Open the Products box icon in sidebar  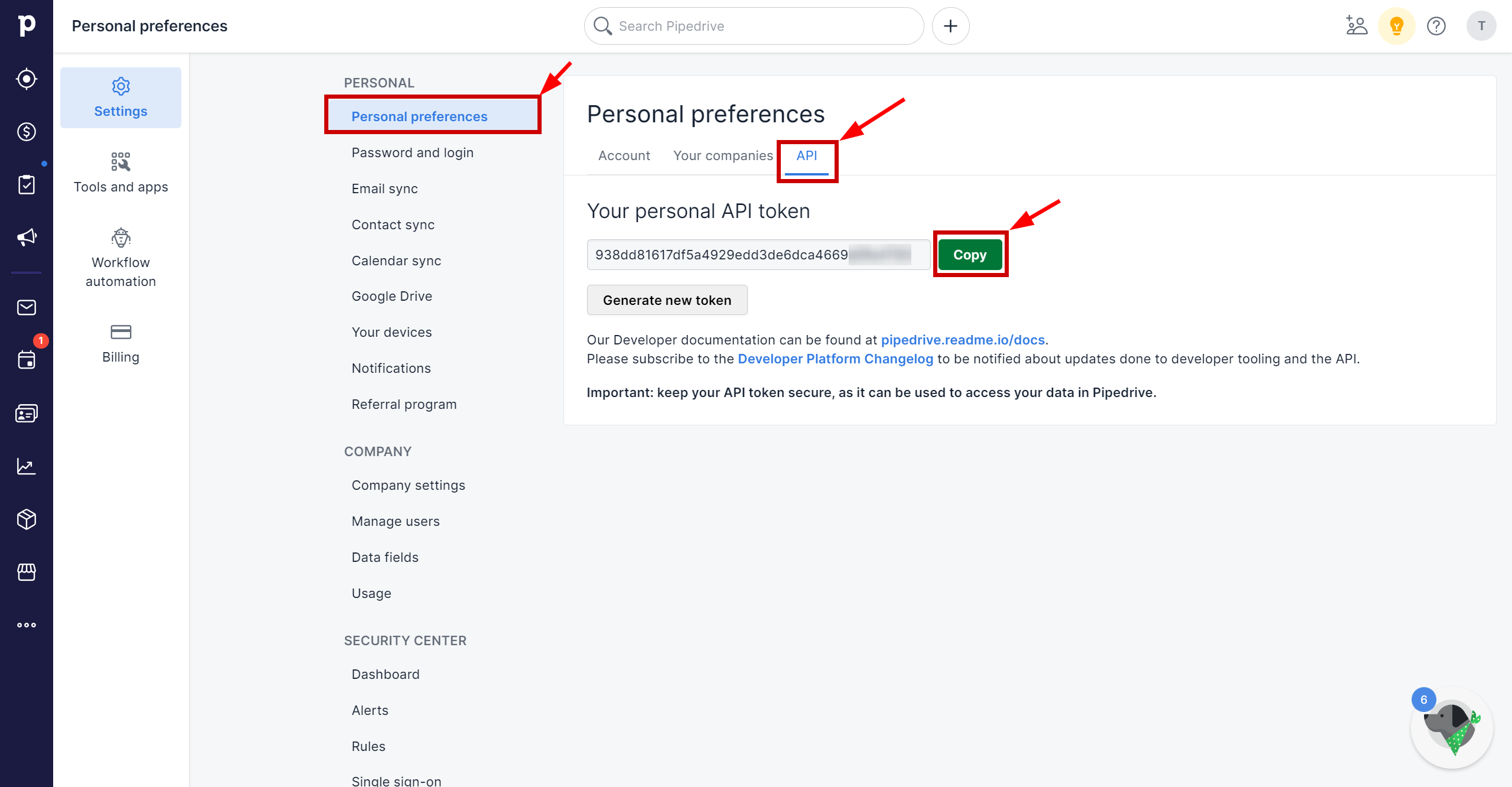coord(27,519)
